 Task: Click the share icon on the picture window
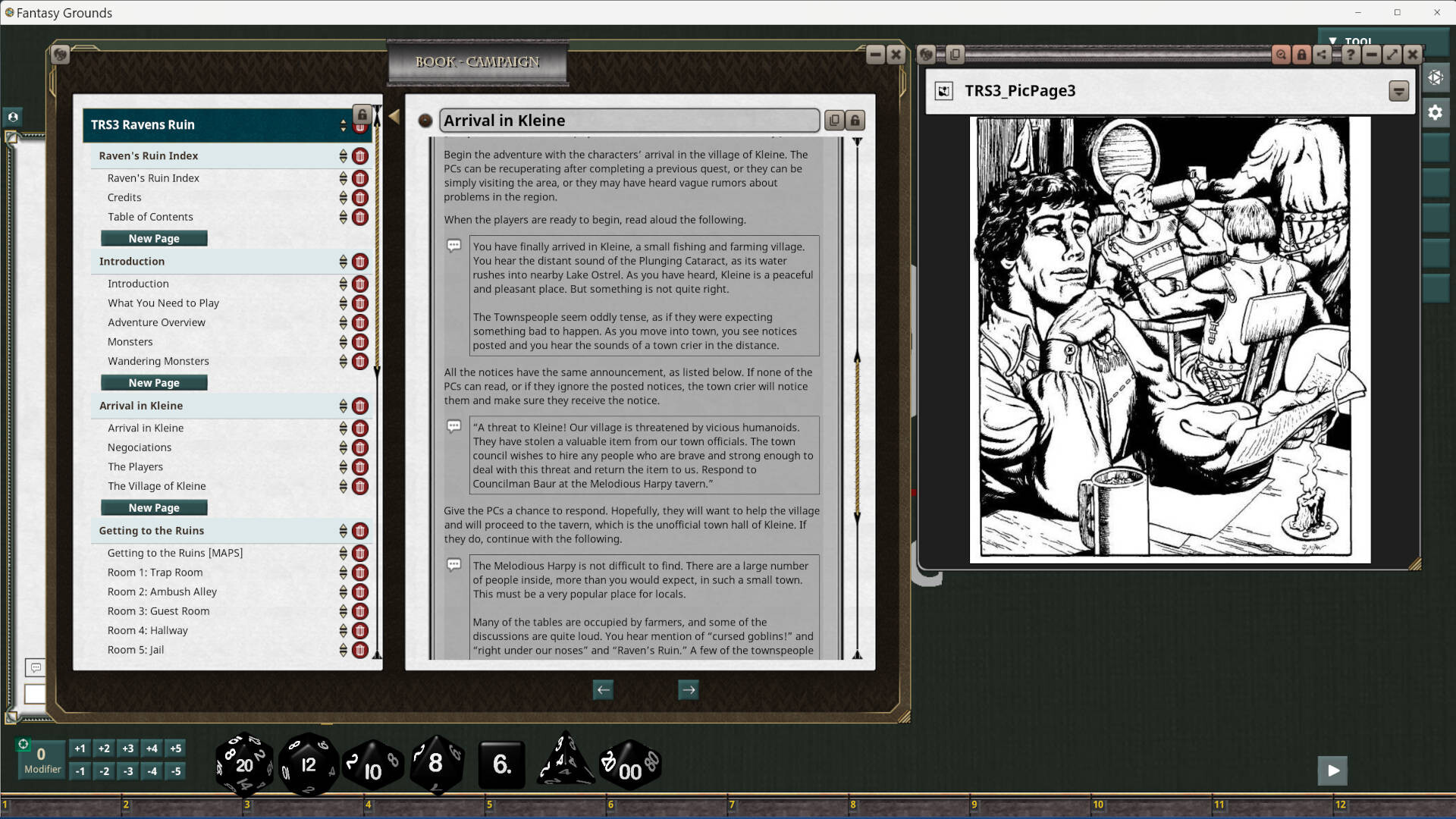[1322, 55]
